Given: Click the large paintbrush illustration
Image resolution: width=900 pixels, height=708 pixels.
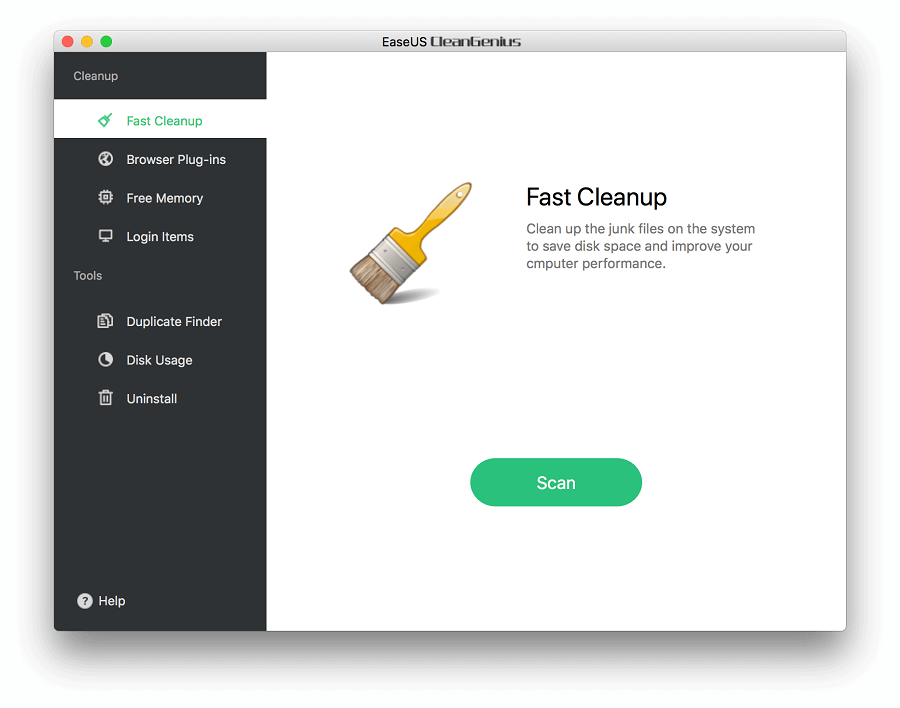Looking at the screenshot, I should coord(411,243).
